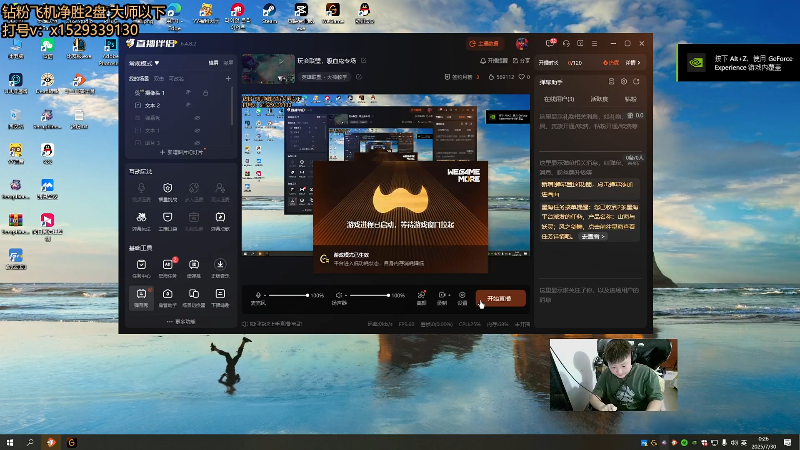Click the add-source button below the source list
This screenshot has width=800, height=450.
pos(181,152)
